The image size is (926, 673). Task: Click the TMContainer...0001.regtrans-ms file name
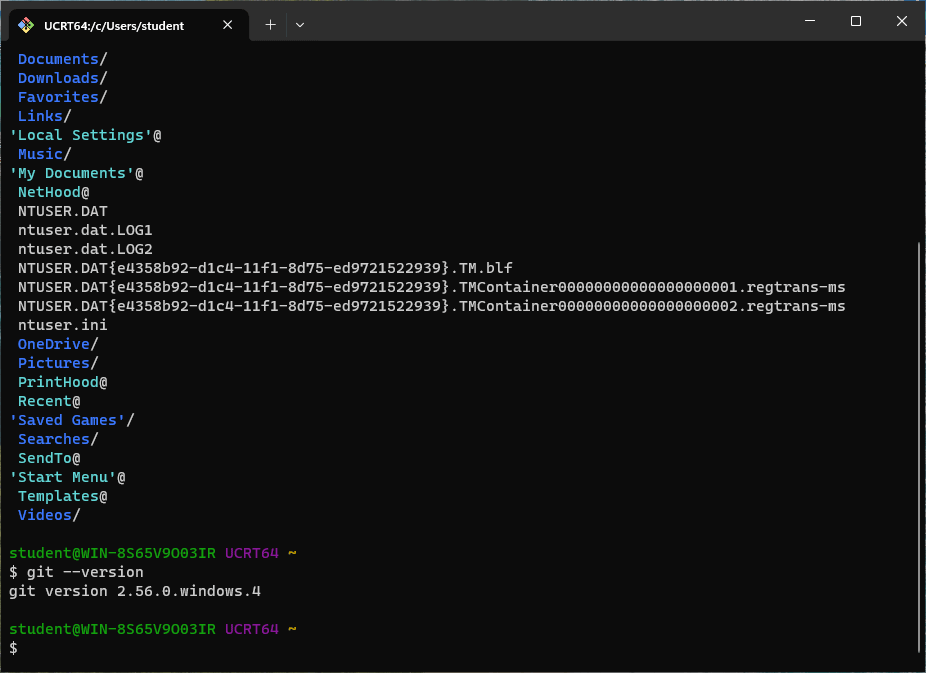point(431,287)
